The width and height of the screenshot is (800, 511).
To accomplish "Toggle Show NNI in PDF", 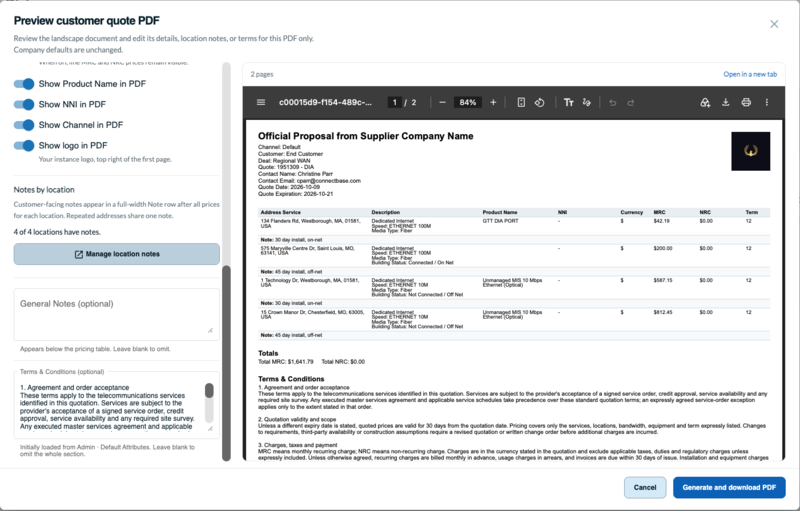I will 24,104.
